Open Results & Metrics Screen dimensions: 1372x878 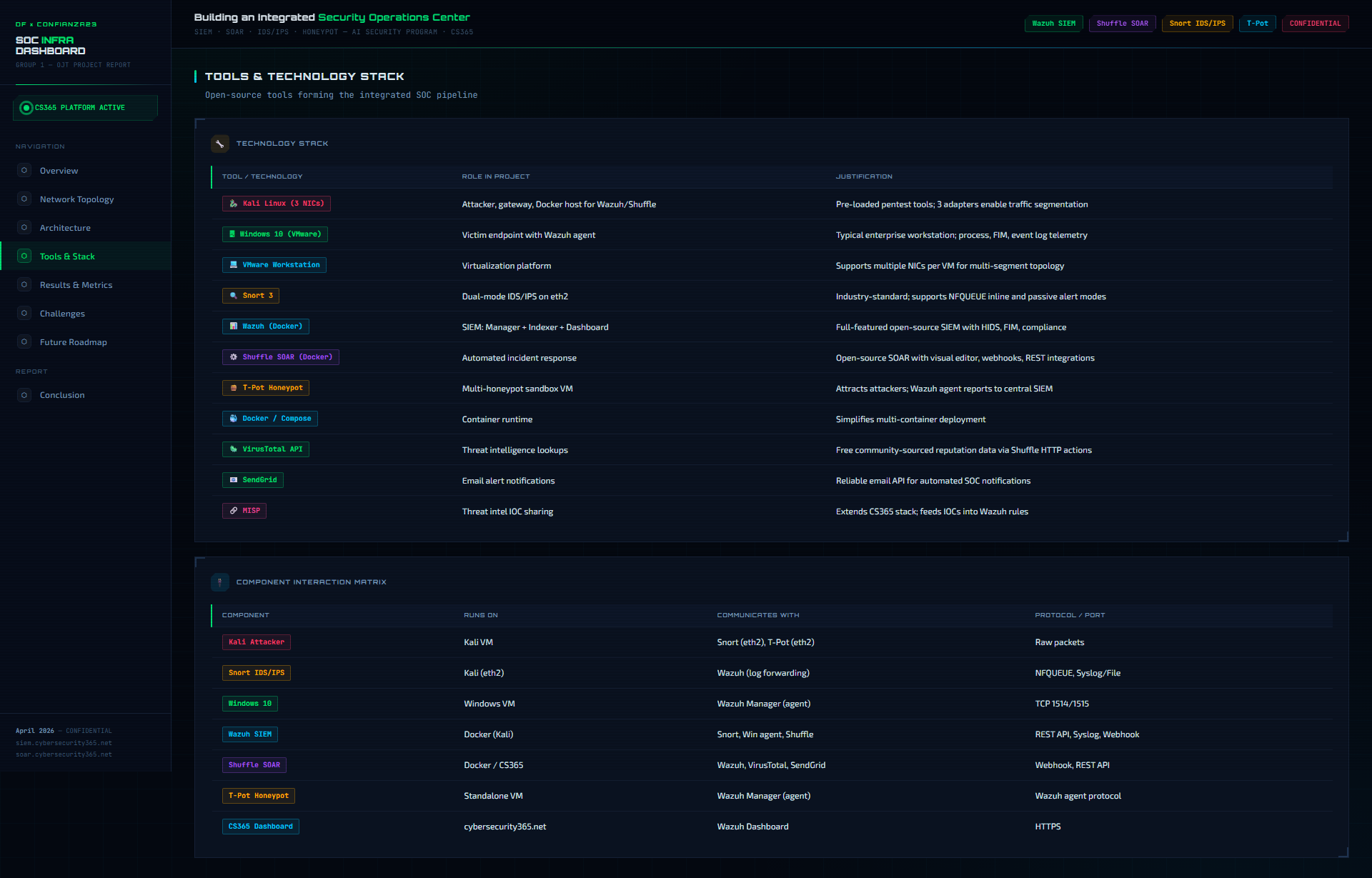click(x=86, y=285)
